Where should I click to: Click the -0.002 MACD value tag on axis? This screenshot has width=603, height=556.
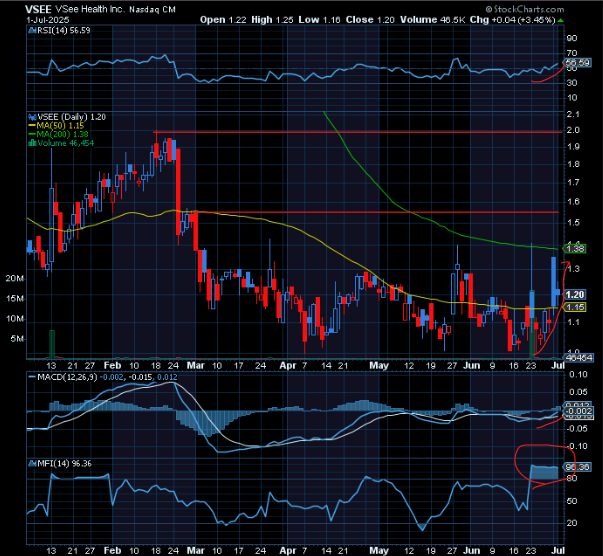coord(578,411)
